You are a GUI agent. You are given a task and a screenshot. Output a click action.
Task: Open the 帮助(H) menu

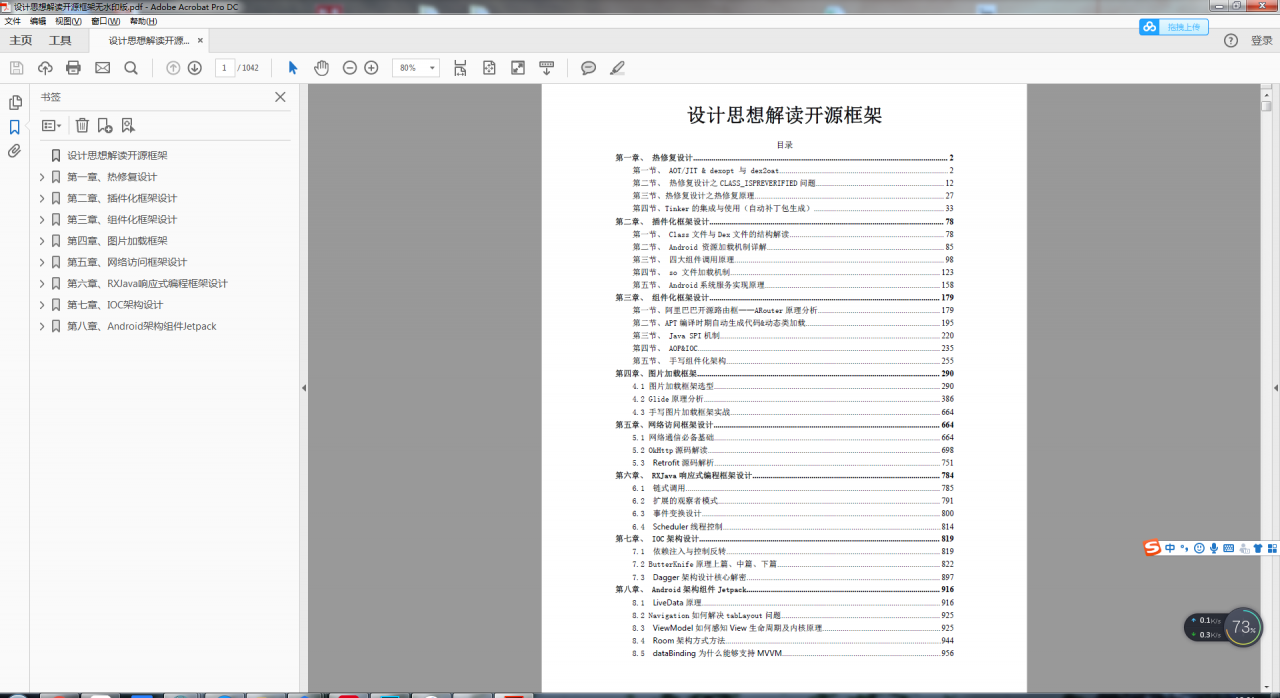(144, 21)
